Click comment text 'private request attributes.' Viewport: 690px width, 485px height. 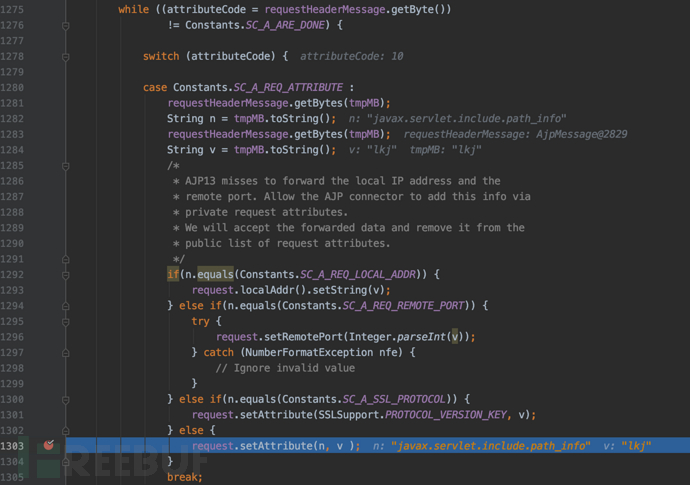click(x=266, y=212)
